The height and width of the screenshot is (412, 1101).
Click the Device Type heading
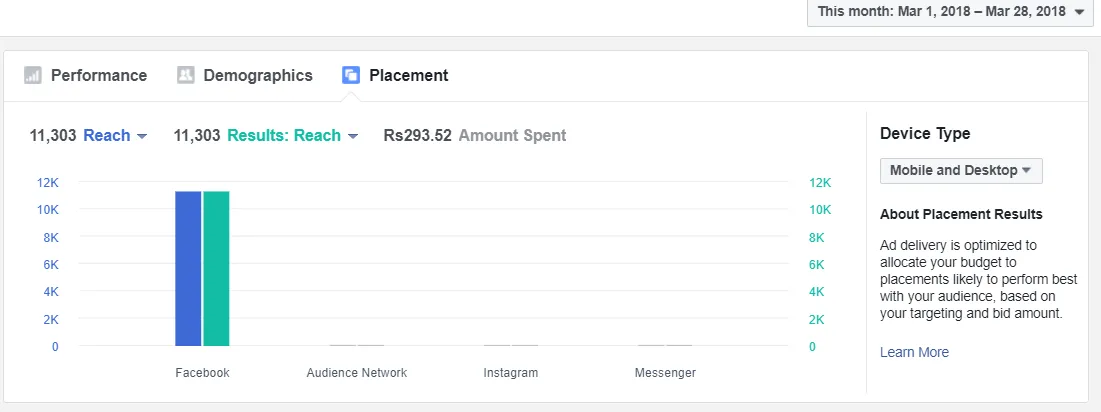tap(925, 133)
